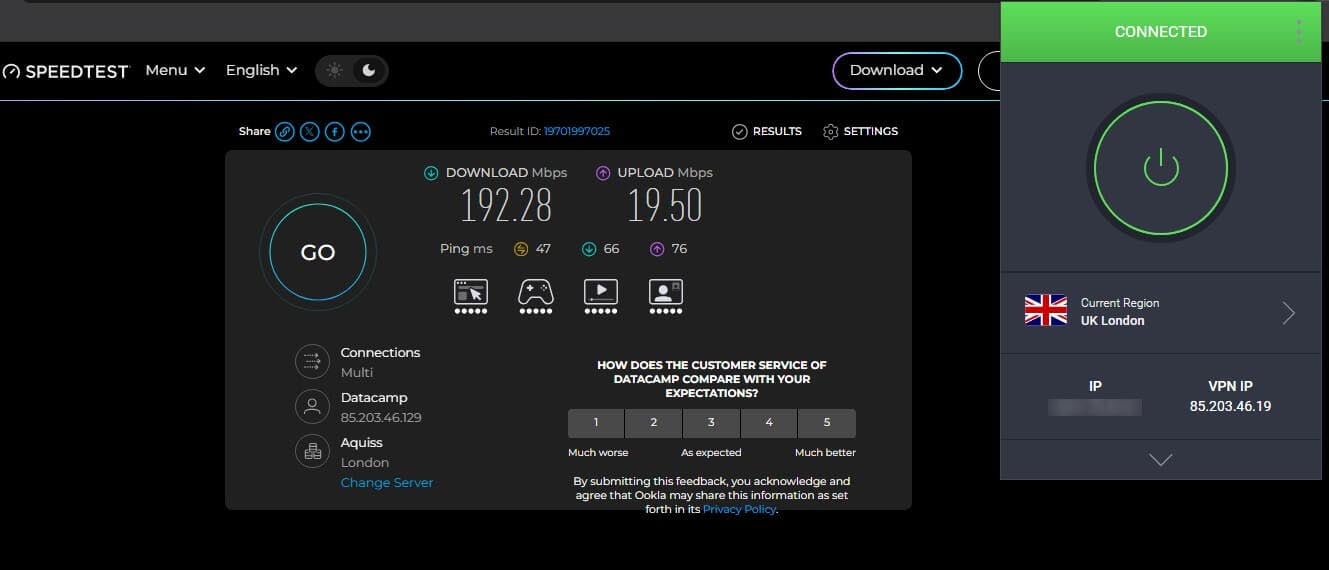Start test with GO button
Image resolution: width=1329 pixels, height=570 pixels.
point(318,252)
